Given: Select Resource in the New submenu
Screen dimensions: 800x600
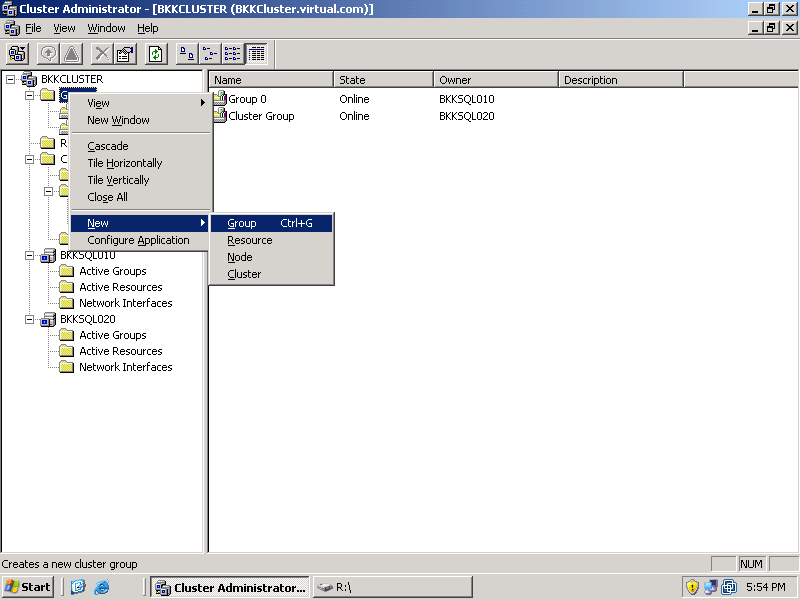Looking at the screenshot, I should (x=271, y=240).
